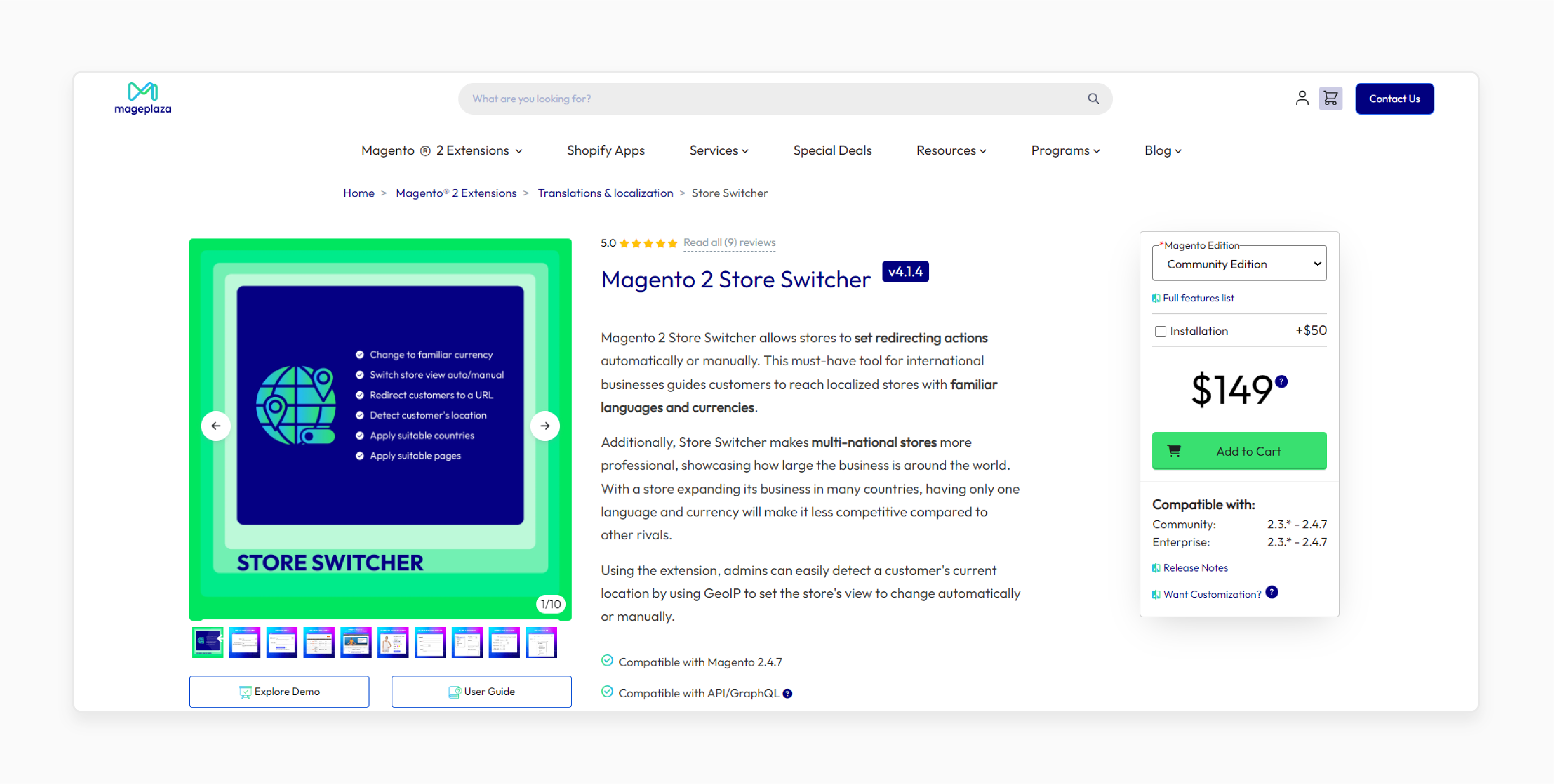Select the sixth gallery thumbnail
Image resolution: width=1554 pixels, height=784 pixels.
click(x=393, y=642)
